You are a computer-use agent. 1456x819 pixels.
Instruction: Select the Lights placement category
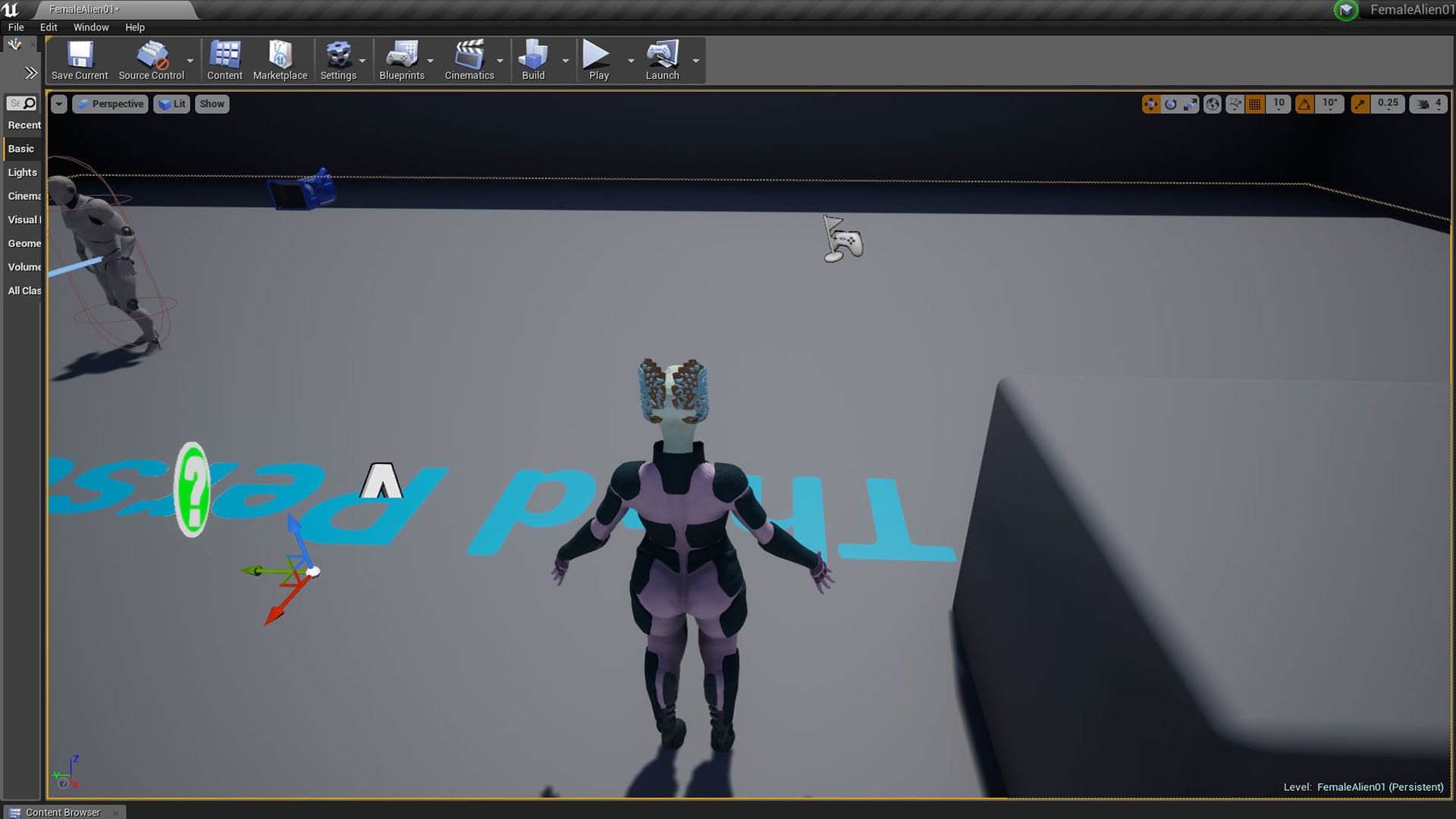[23, 172]
